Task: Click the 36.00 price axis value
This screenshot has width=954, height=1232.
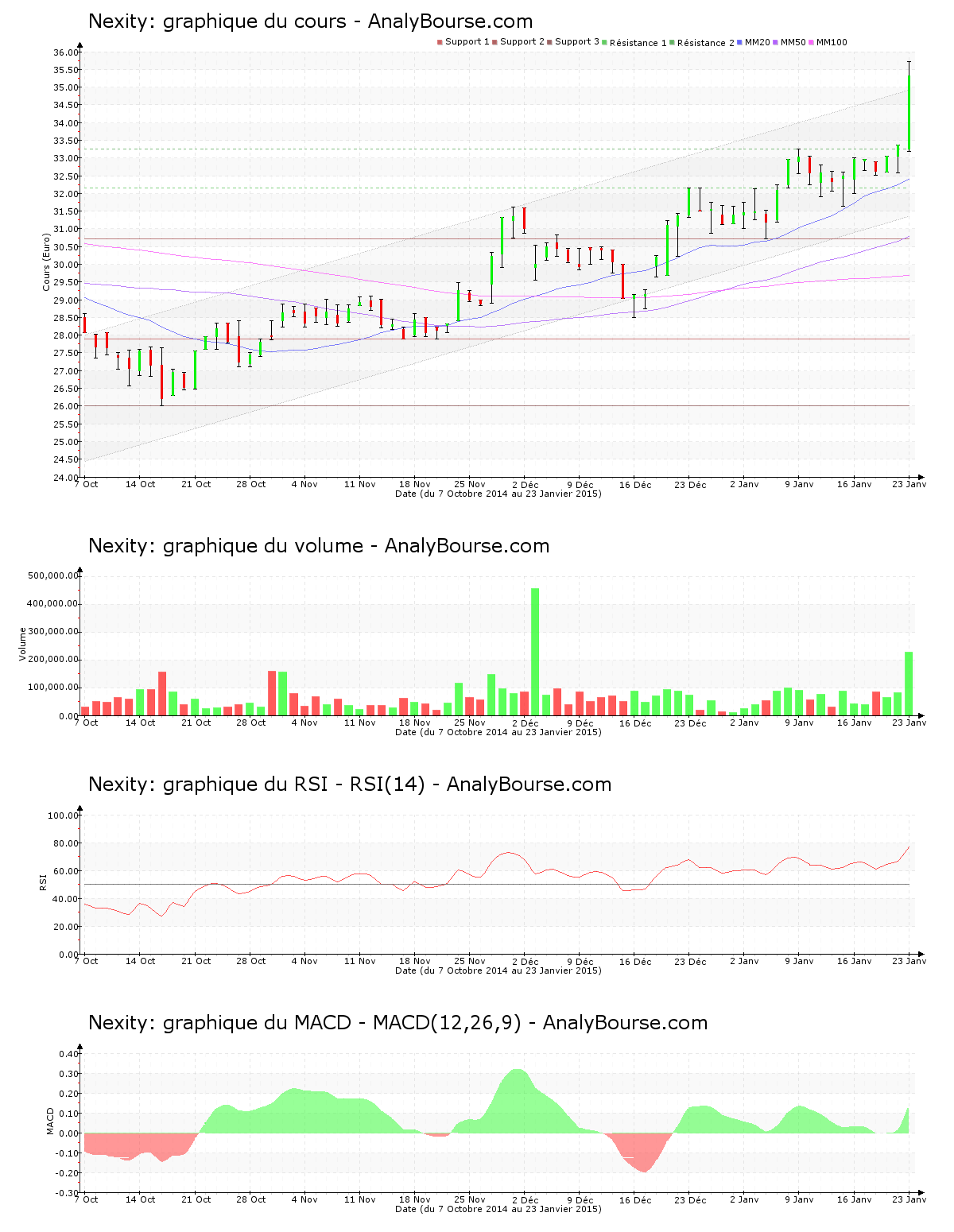Action: 66,52
